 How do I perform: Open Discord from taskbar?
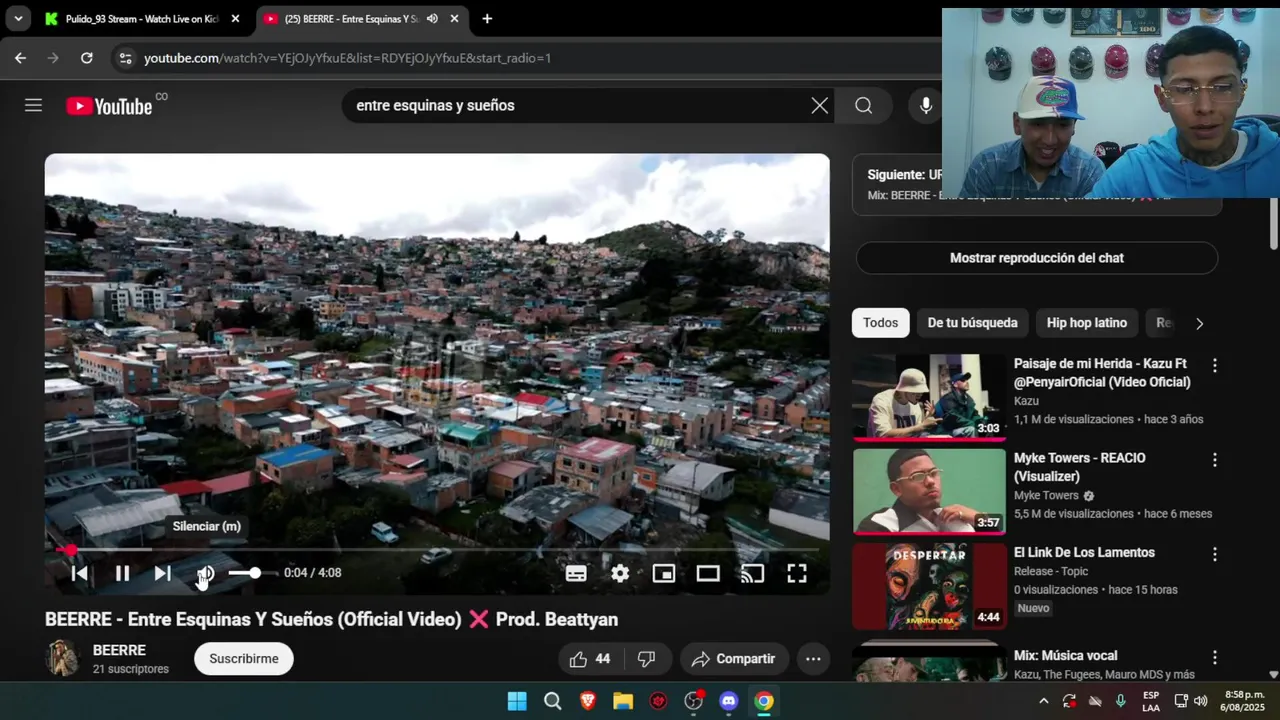click(x=729, y=701)
